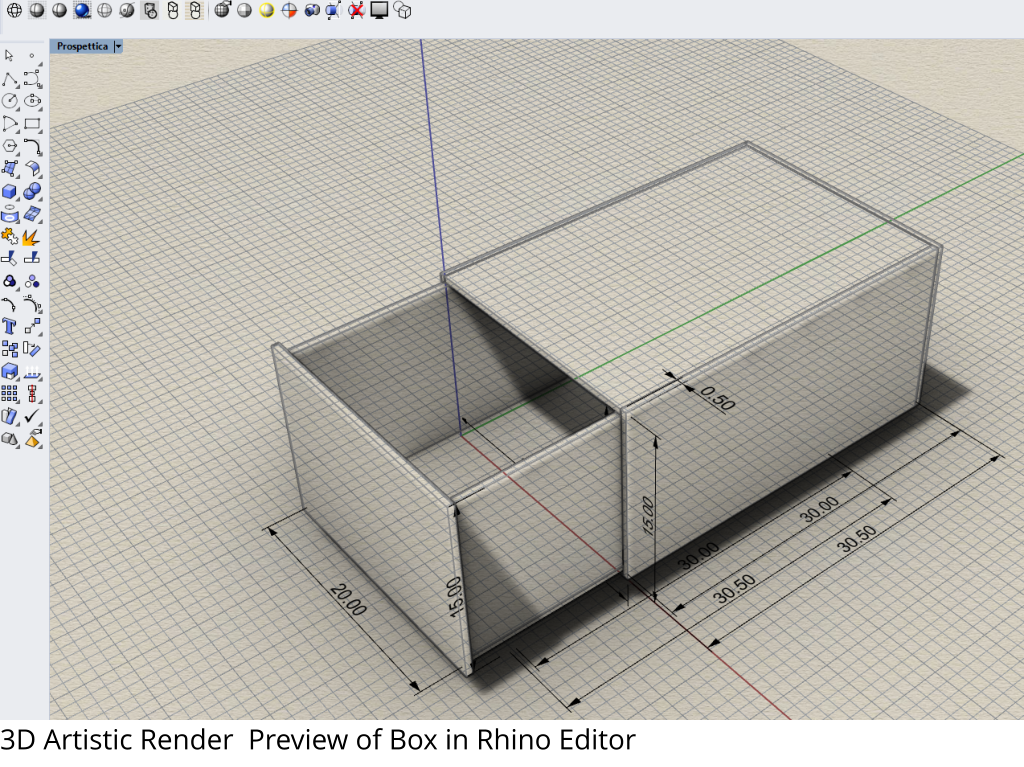This screenshot has height=767, width=1024.
Task: Open the Prospettica viewport dropdown arrow
Action: (118, 46)
